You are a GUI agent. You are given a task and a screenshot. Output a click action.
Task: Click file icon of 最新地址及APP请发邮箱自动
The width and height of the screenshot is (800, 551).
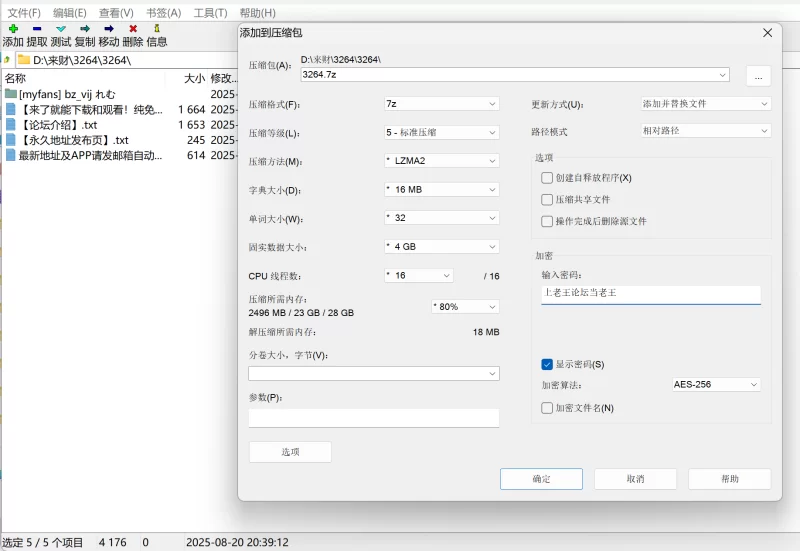11,155
